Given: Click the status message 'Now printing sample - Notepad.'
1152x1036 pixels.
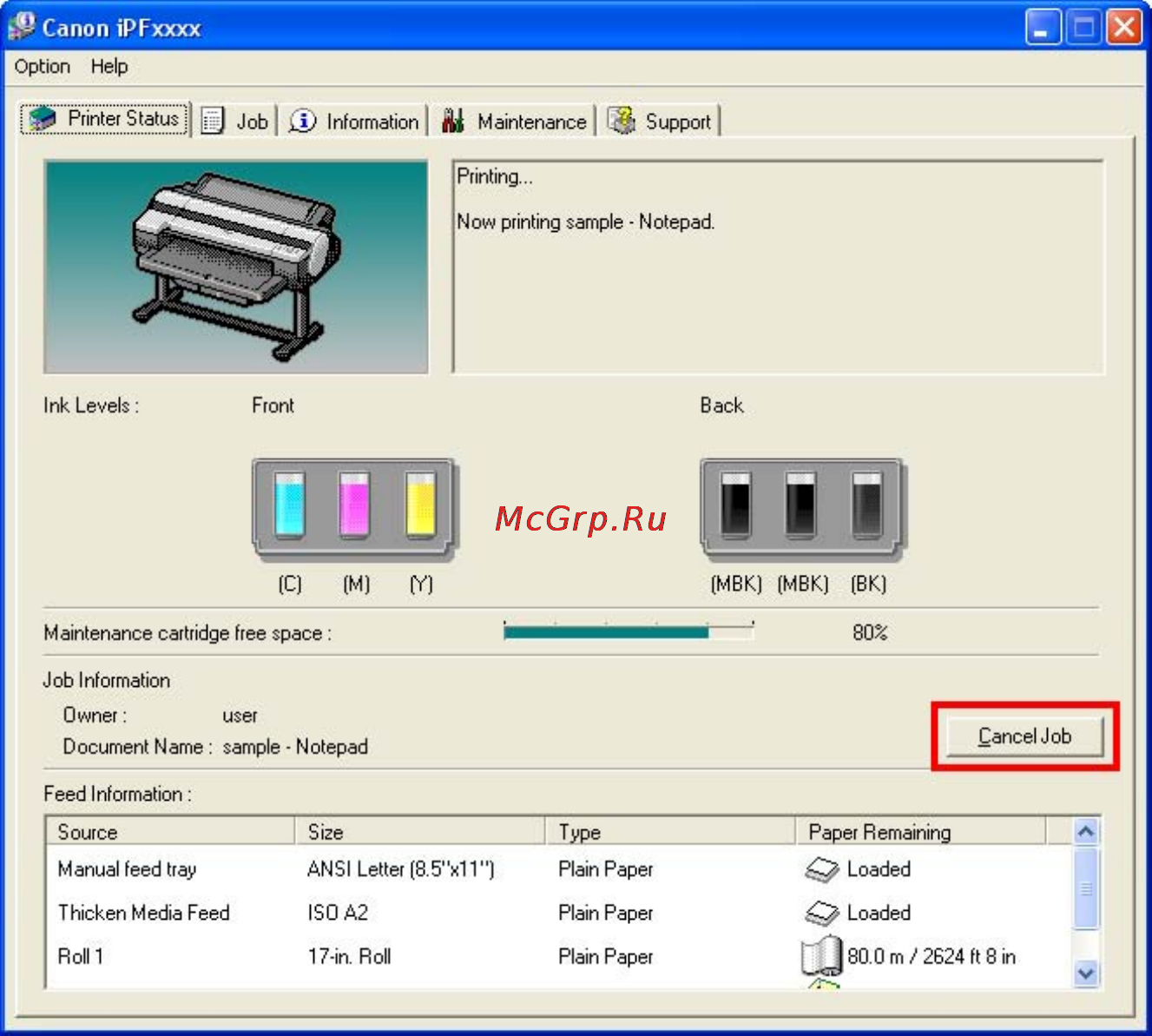Looking at the screenshot, I should pyautogui.click(x=586, y=222).
